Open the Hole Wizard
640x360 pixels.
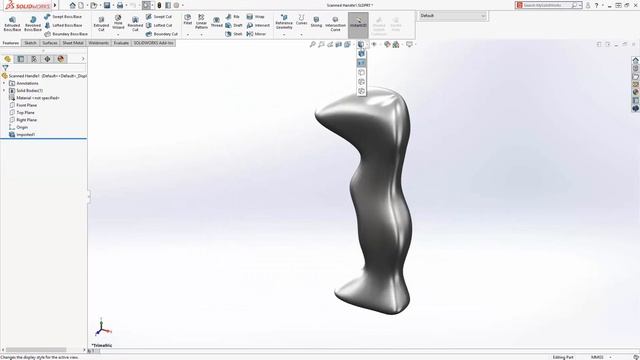click(118, 22)
